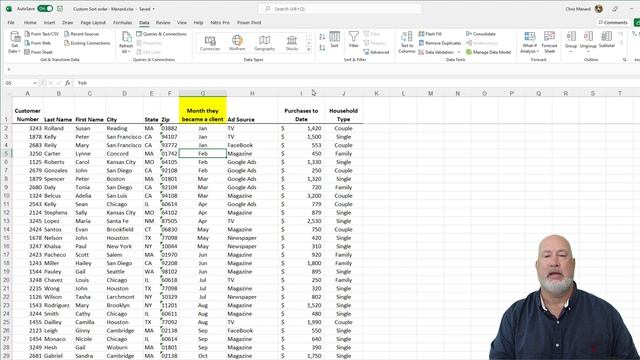This screenshot has height=360, width=640.
Task: Open Advanced filter options
Action: point(376,52)
